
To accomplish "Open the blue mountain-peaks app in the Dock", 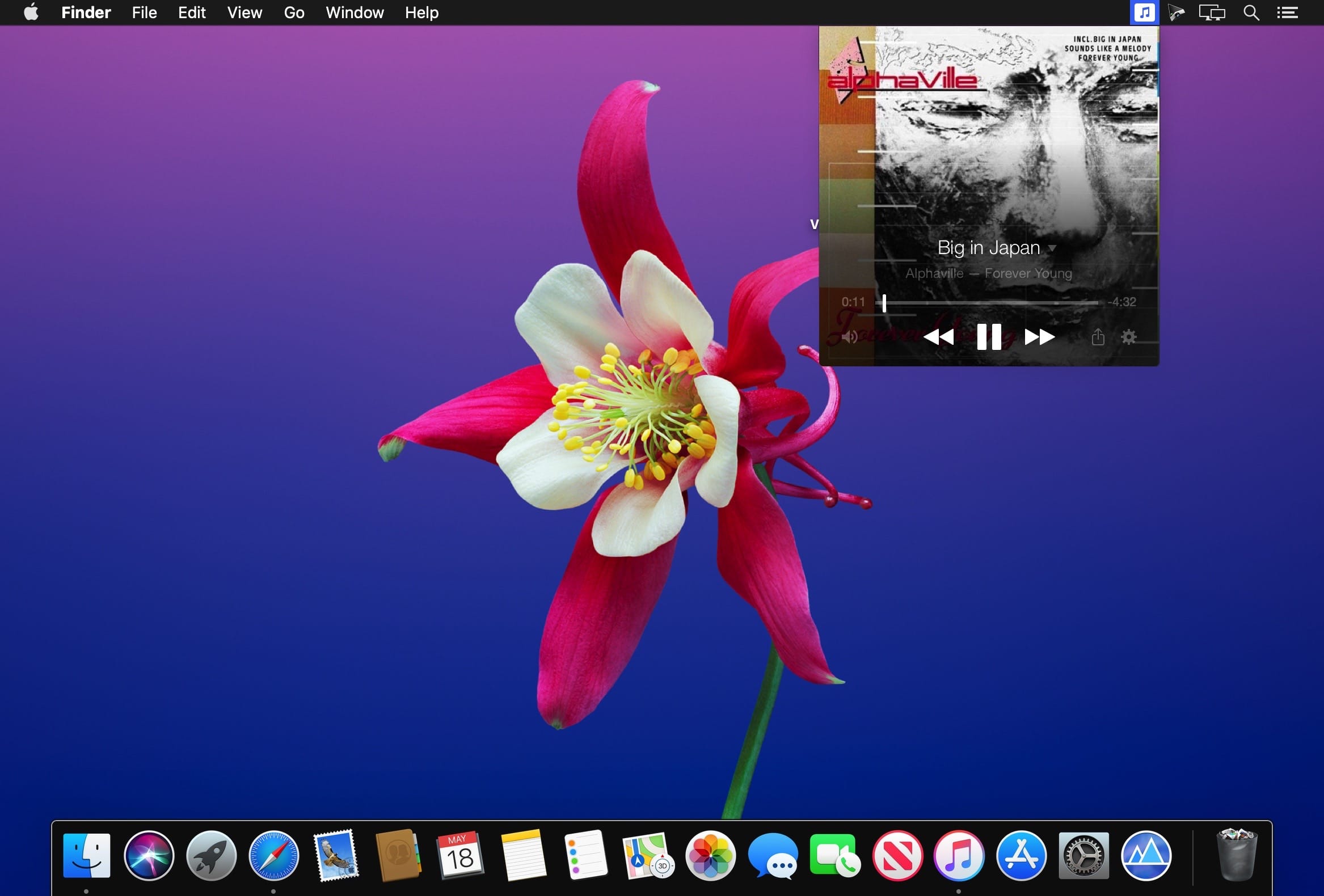I will coord(1146,855).
